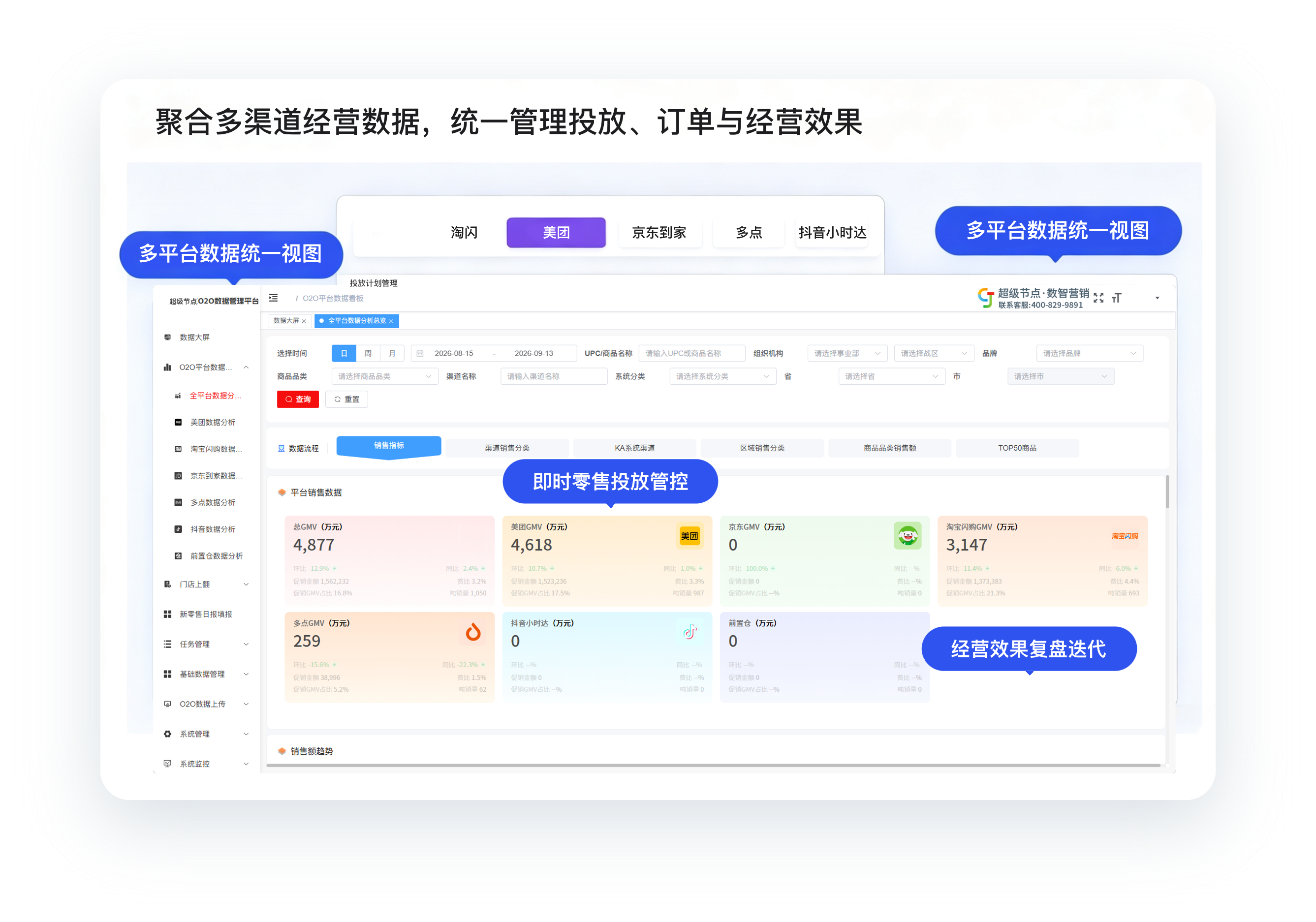The image size is (1316, 922).
Task: Expand 任务管理 sidebar menu
Action: tap(206, 644)
